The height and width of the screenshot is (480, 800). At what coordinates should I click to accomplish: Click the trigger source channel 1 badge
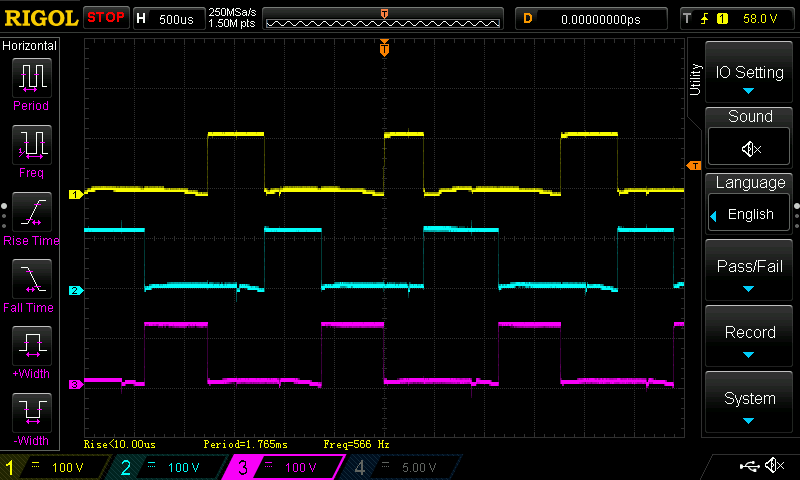(722, 19)
